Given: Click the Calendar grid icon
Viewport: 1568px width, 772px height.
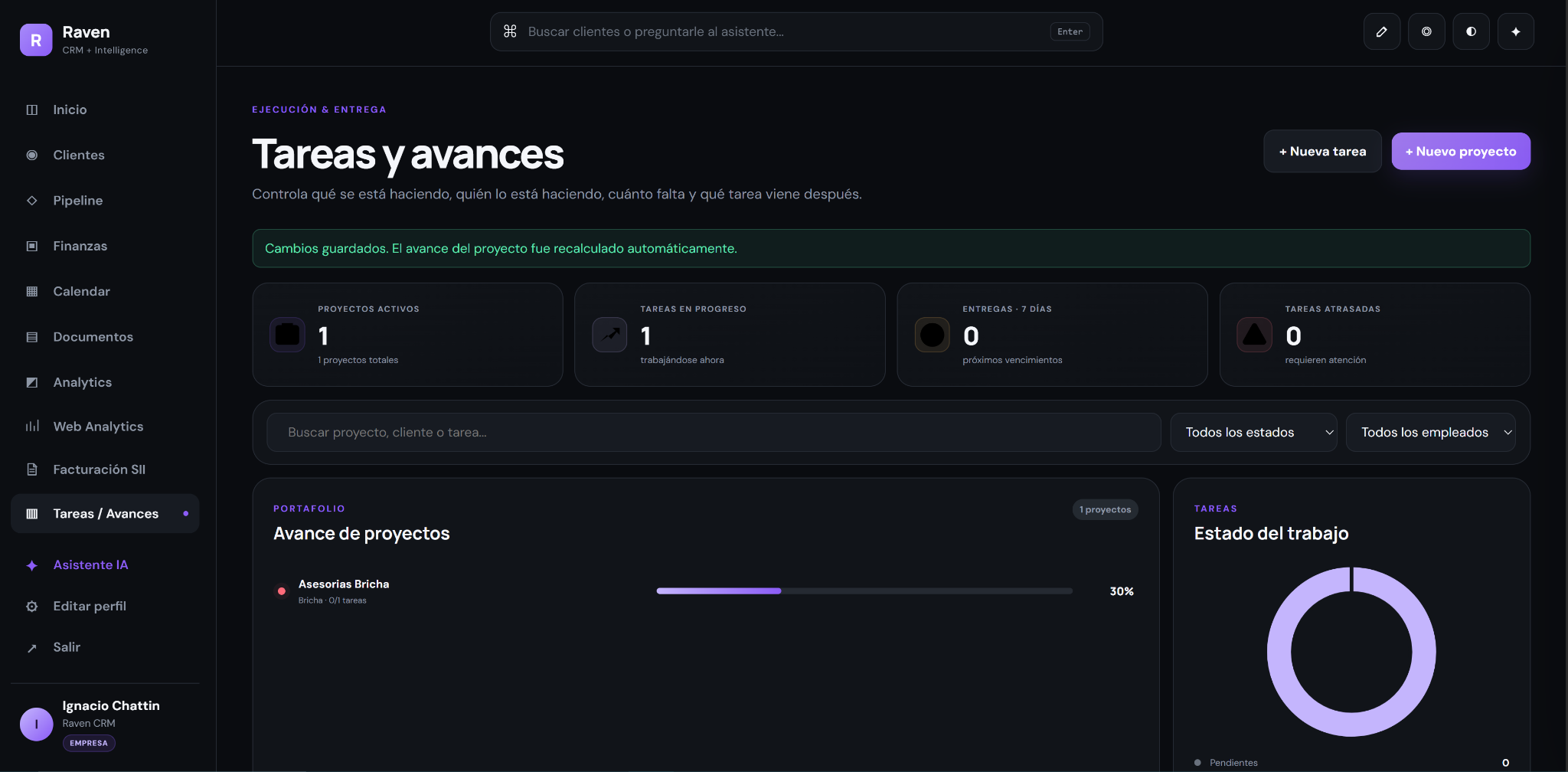Looking at the screenshot, I should [32, 291].
